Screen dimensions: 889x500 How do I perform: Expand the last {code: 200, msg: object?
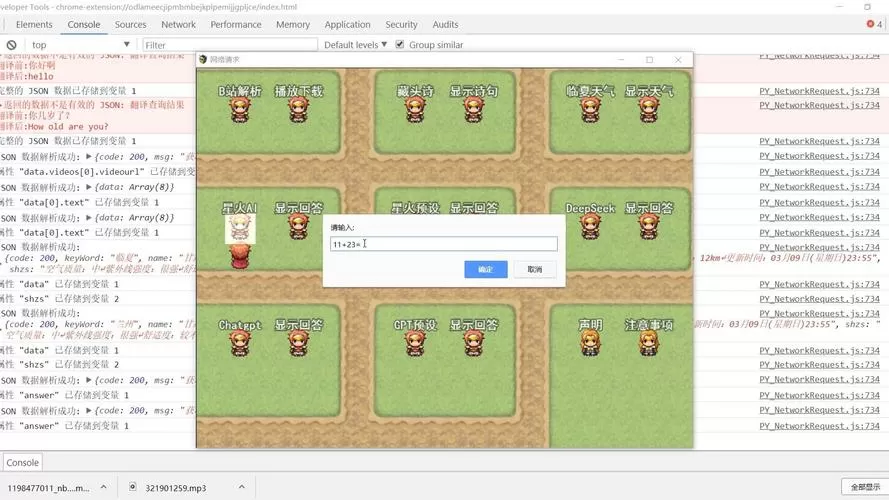coord(89,410)
